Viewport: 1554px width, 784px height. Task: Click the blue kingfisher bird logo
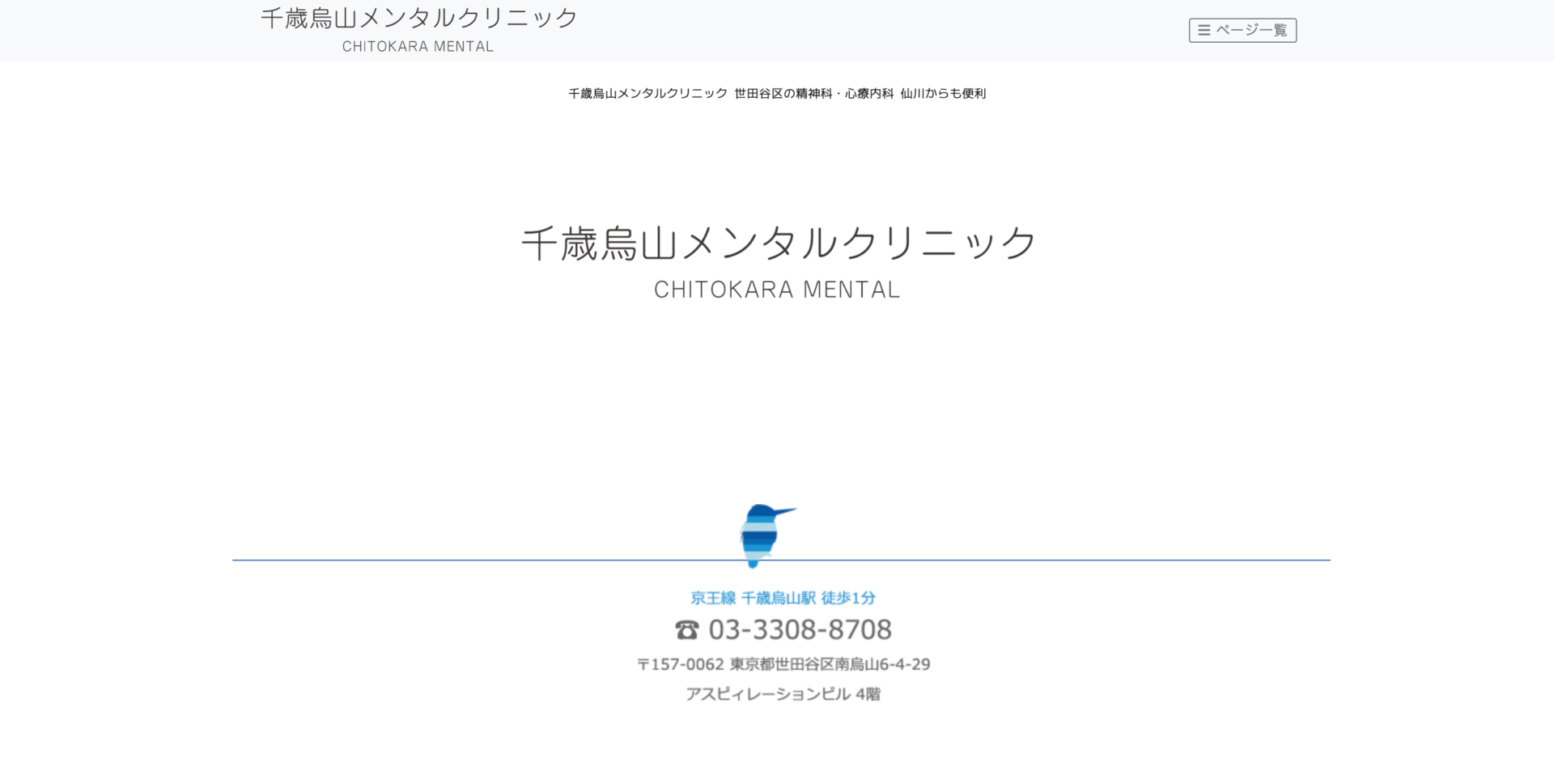click(767, 536)
